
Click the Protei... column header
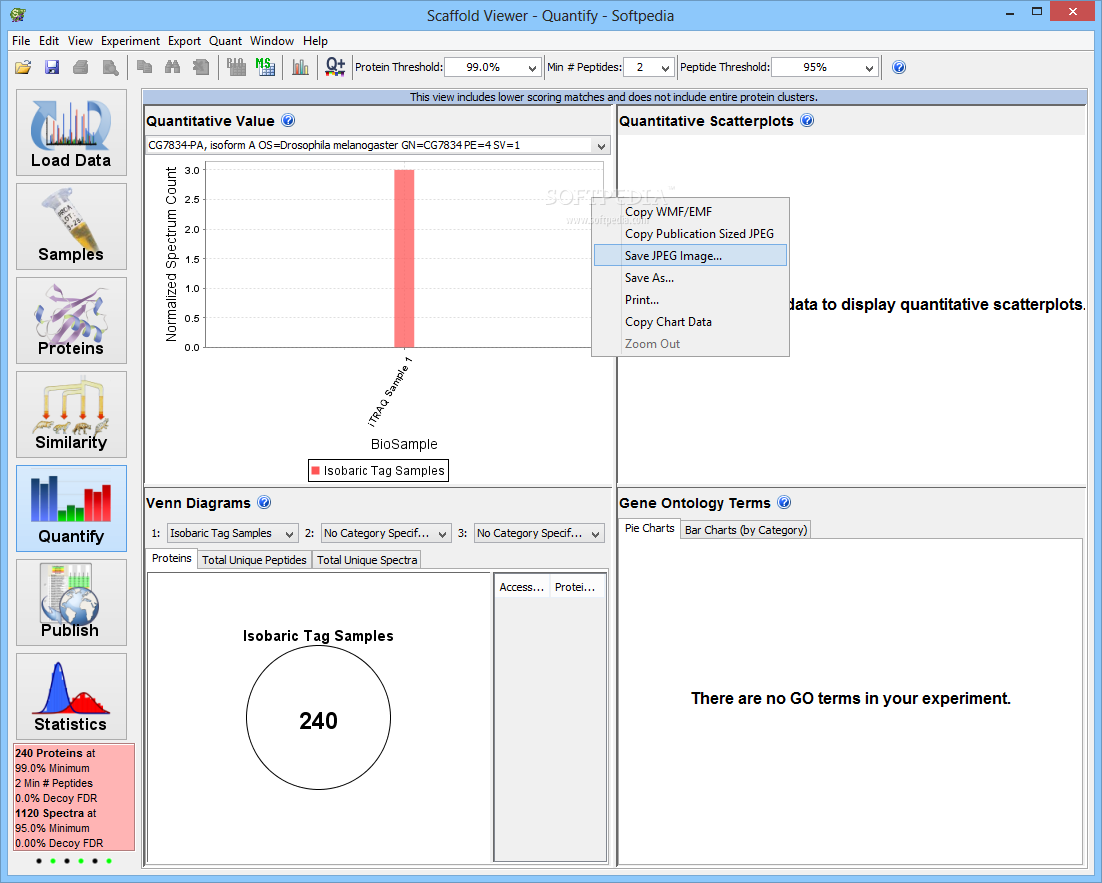(575, 587)
